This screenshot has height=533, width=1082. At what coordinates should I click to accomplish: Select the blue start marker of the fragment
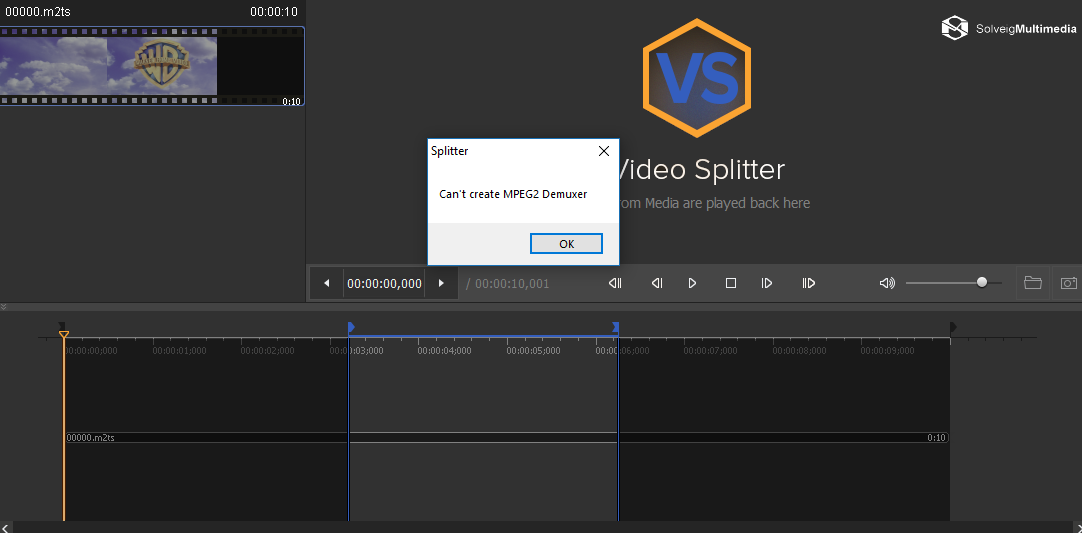(x=351, y=327)
